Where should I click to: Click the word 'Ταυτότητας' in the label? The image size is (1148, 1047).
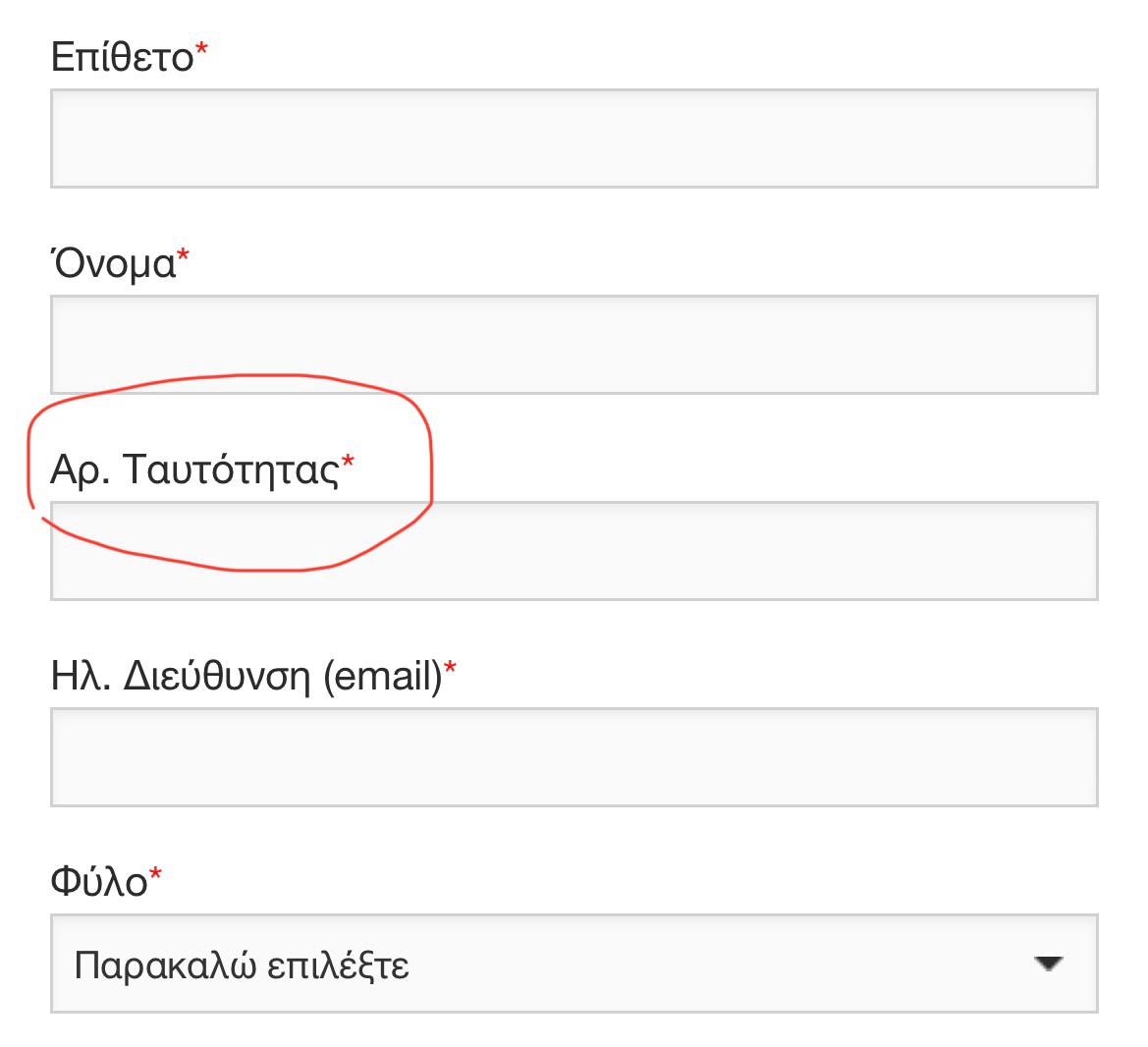[x=231, y=469]
